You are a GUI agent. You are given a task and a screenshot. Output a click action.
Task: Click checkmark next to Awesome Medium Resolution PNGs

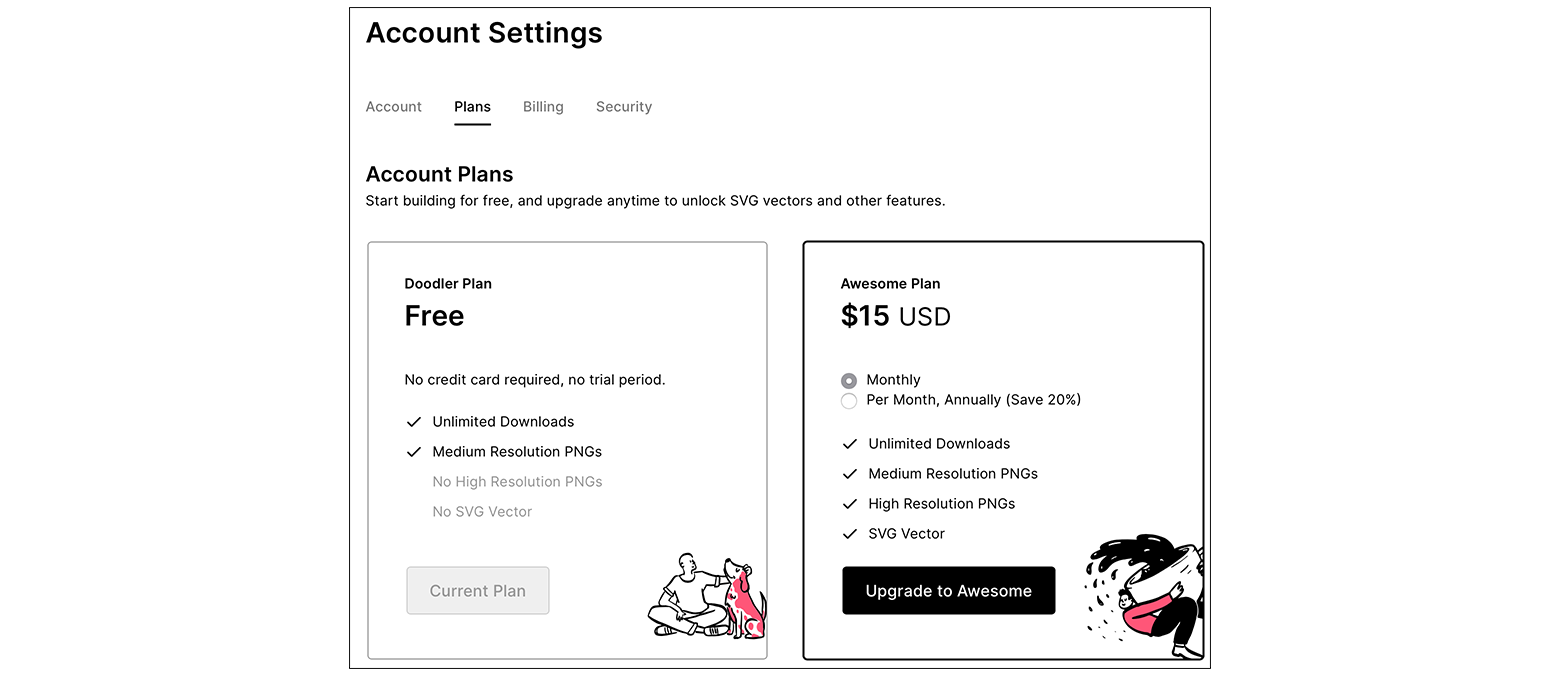pos(850,474)
